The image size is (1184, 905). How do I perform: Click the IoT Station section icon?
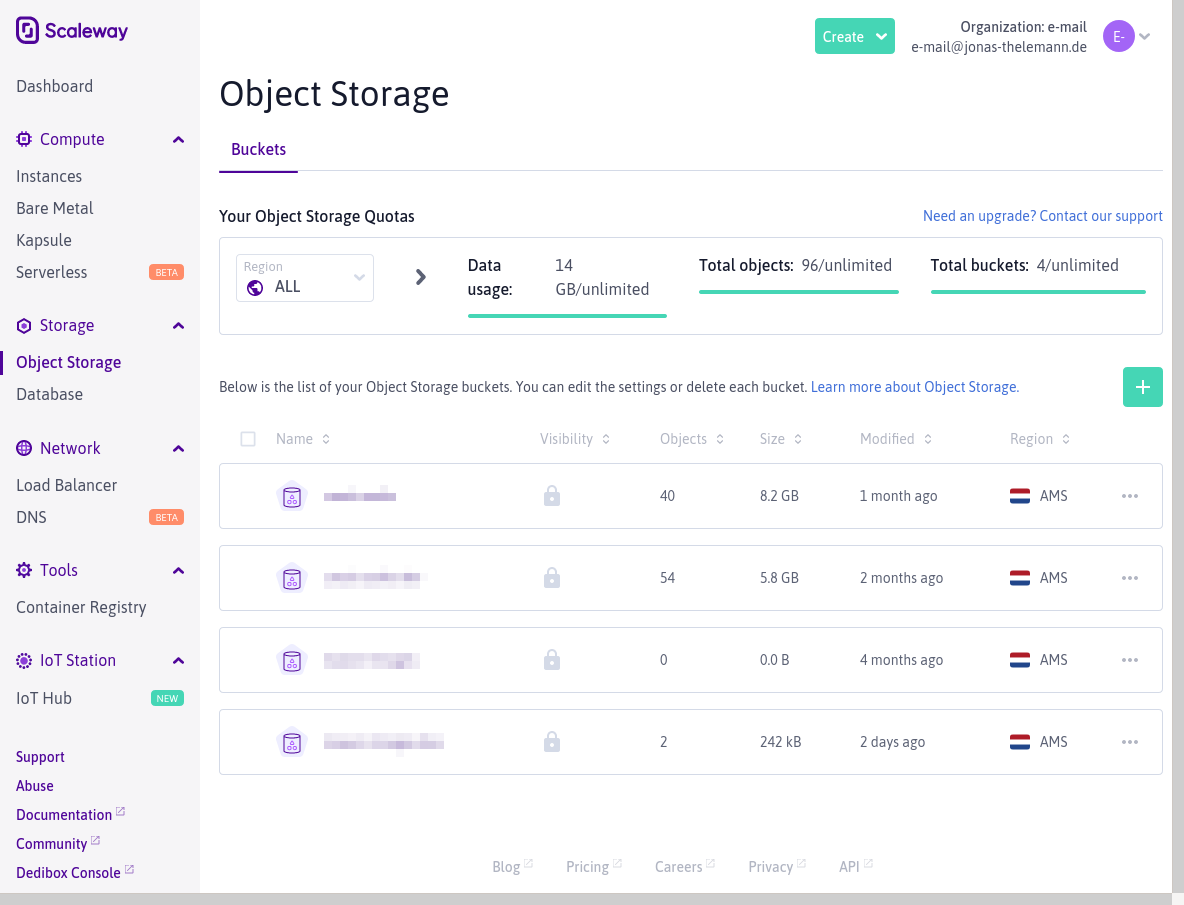(x=24, y=660)
